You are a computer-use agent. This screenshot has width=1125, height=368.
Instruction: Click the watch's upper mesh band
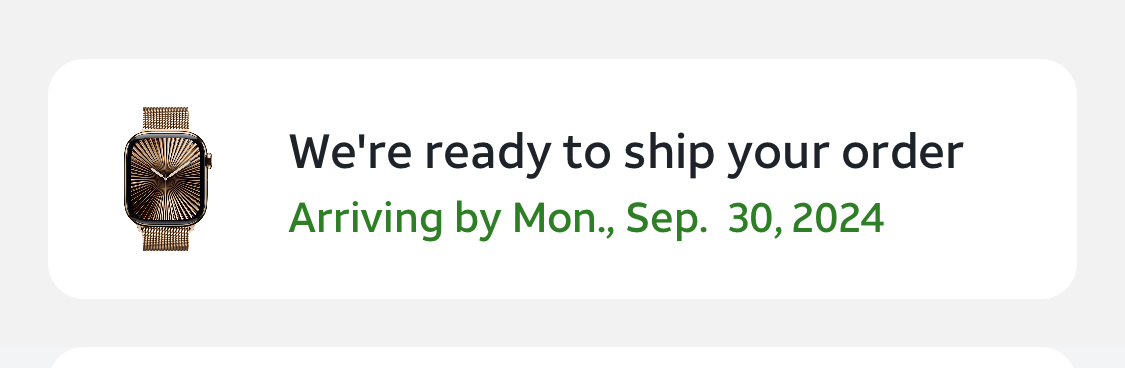pyautogui.click(x=166, y=119)
